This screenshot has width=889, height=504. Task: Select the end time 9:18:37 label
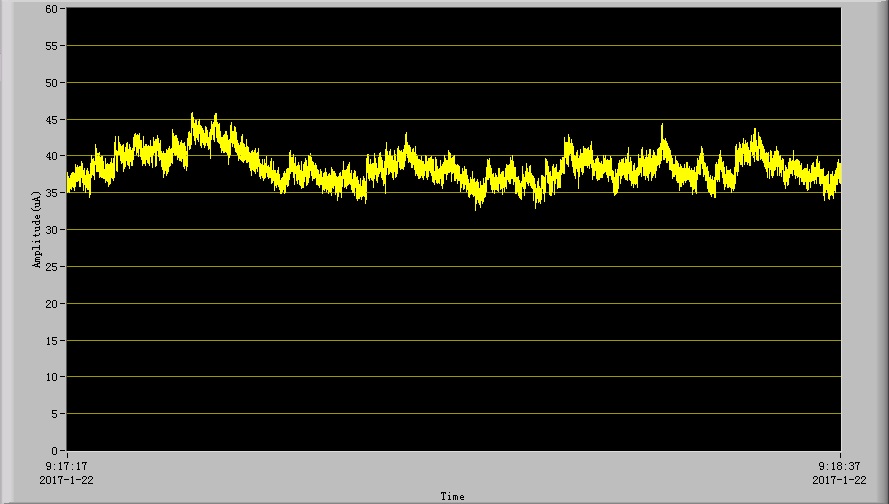click(839, 466)
